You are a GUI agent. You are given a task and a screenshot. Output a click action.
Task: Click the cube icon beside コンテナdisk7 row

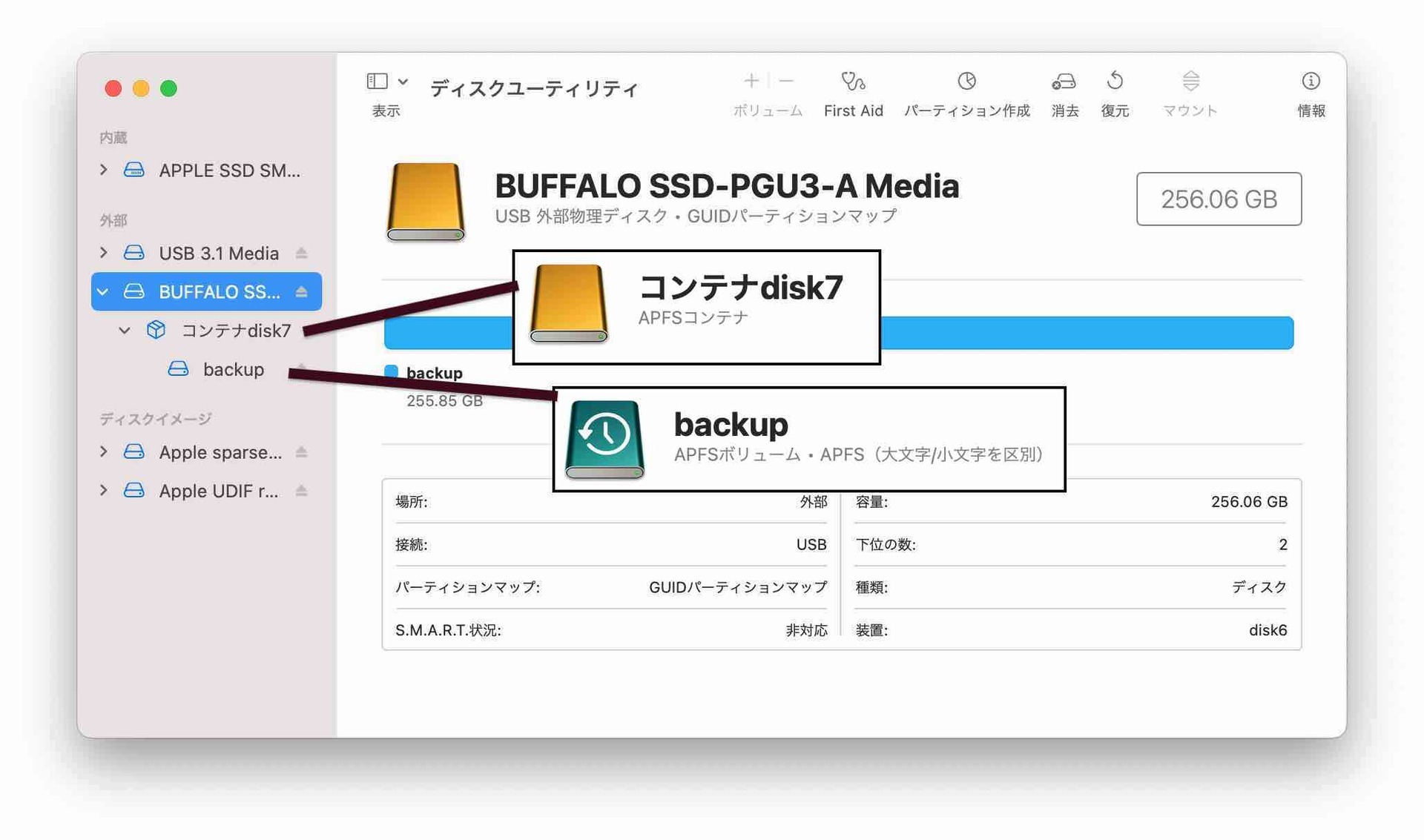click(156, 330)
